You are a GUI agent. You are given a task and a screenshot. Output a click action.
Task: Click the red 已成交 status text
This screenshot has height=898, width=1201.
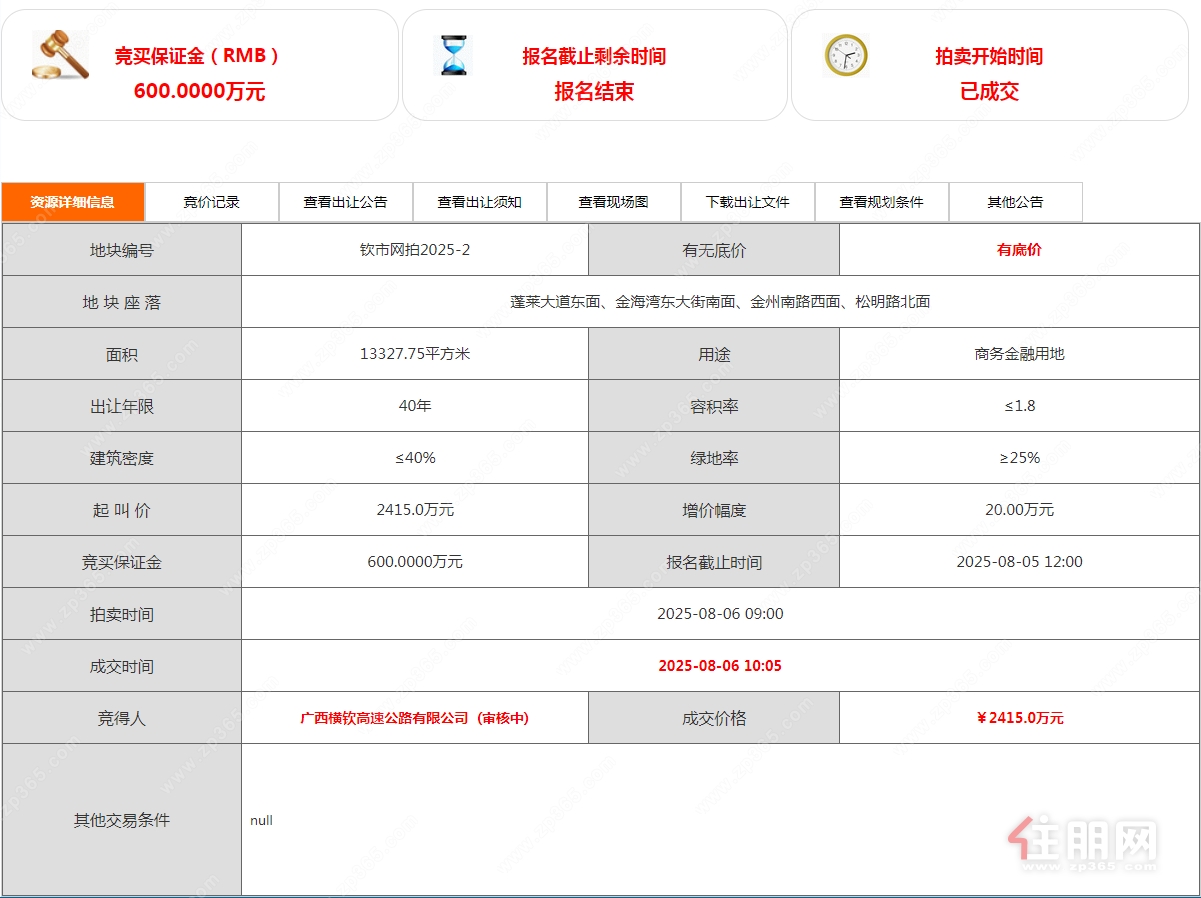[x=989, y=92]
